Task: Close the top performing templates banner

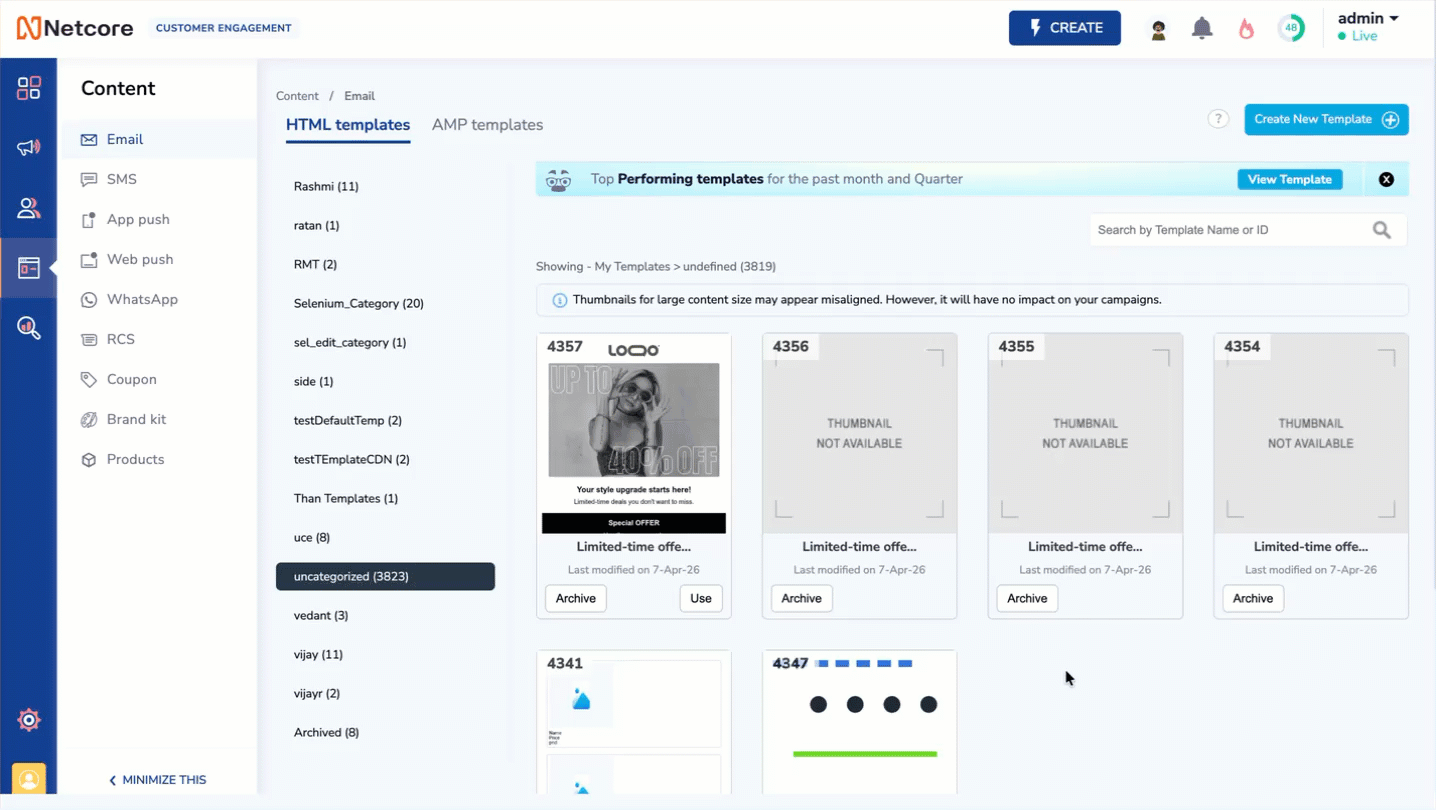Action: tap(1386, 180)
